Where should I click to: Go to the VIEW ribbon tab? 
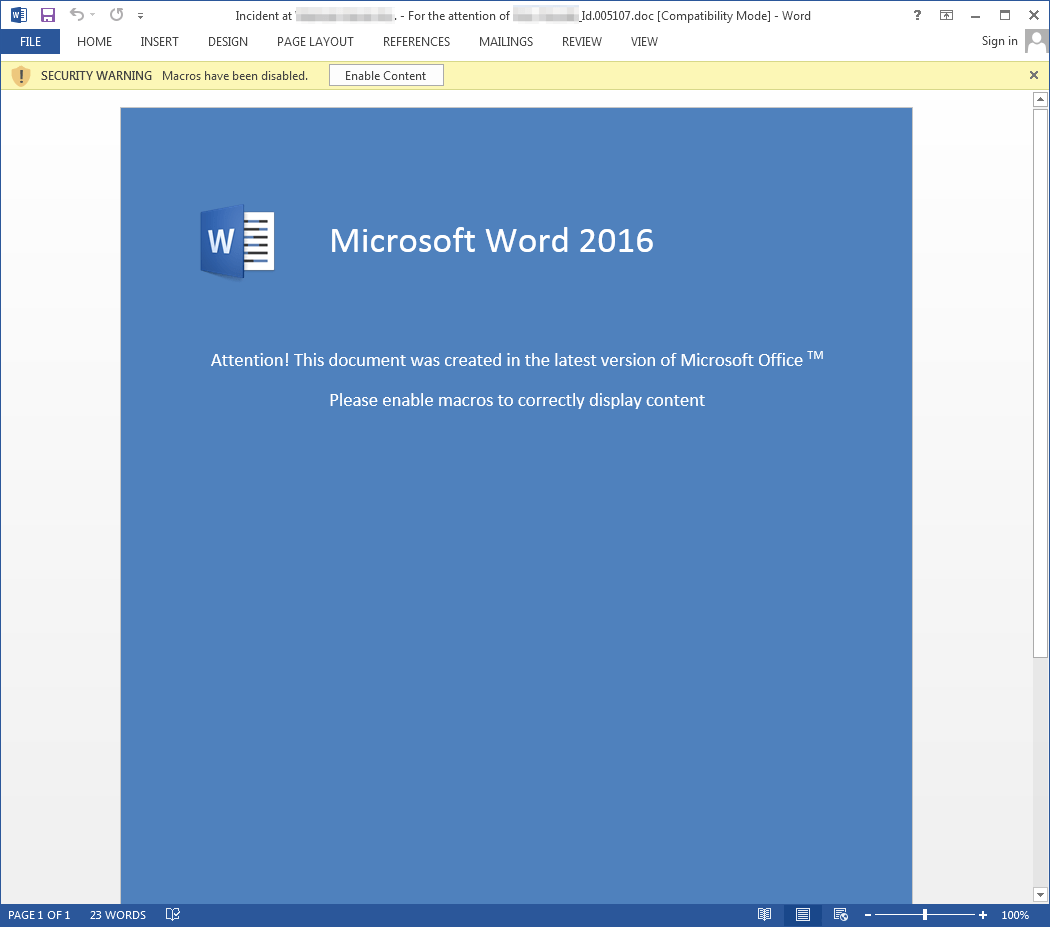point(644,42)
